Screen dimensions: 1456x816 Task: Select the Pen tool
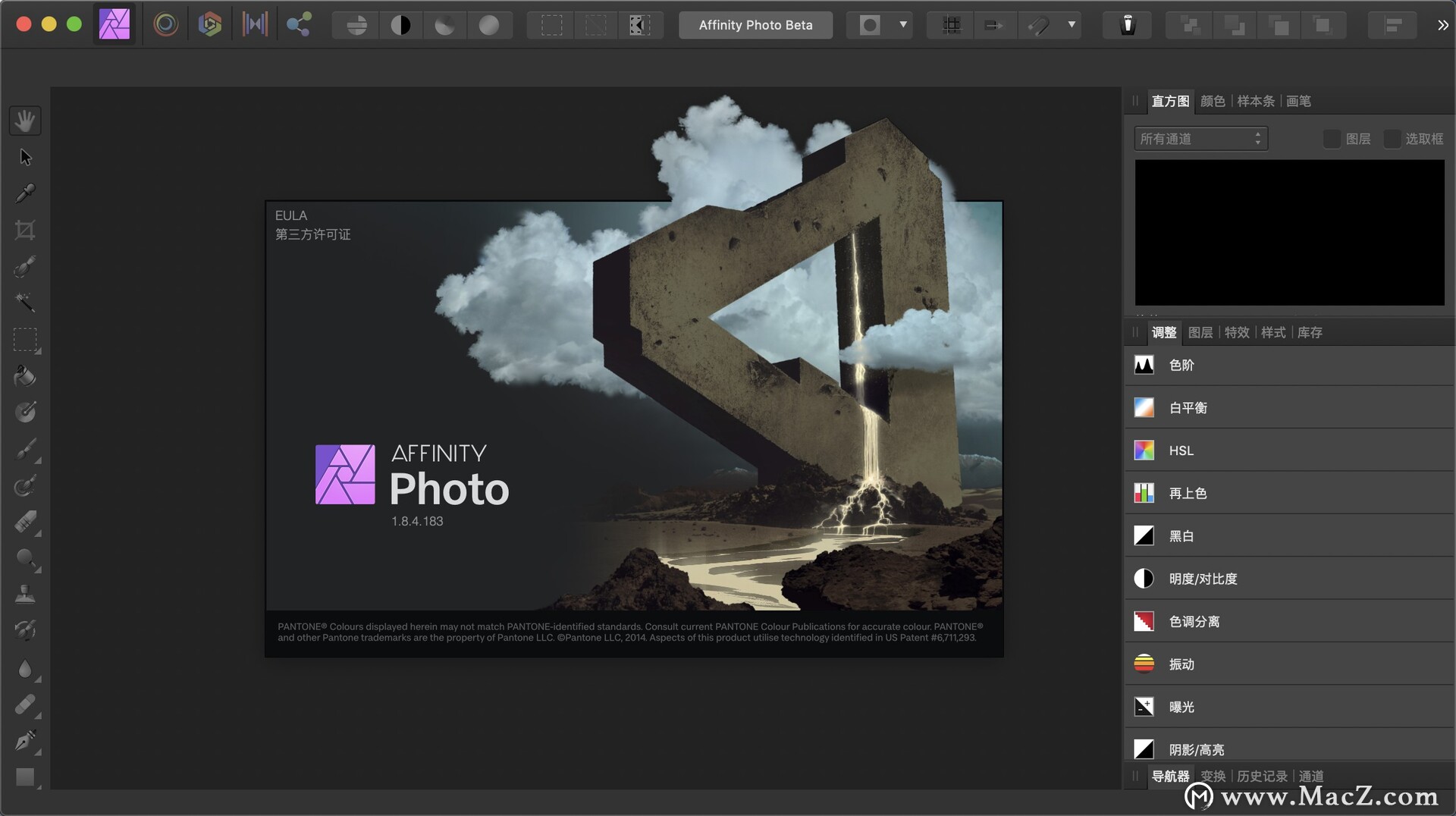[x=25, y=741]
